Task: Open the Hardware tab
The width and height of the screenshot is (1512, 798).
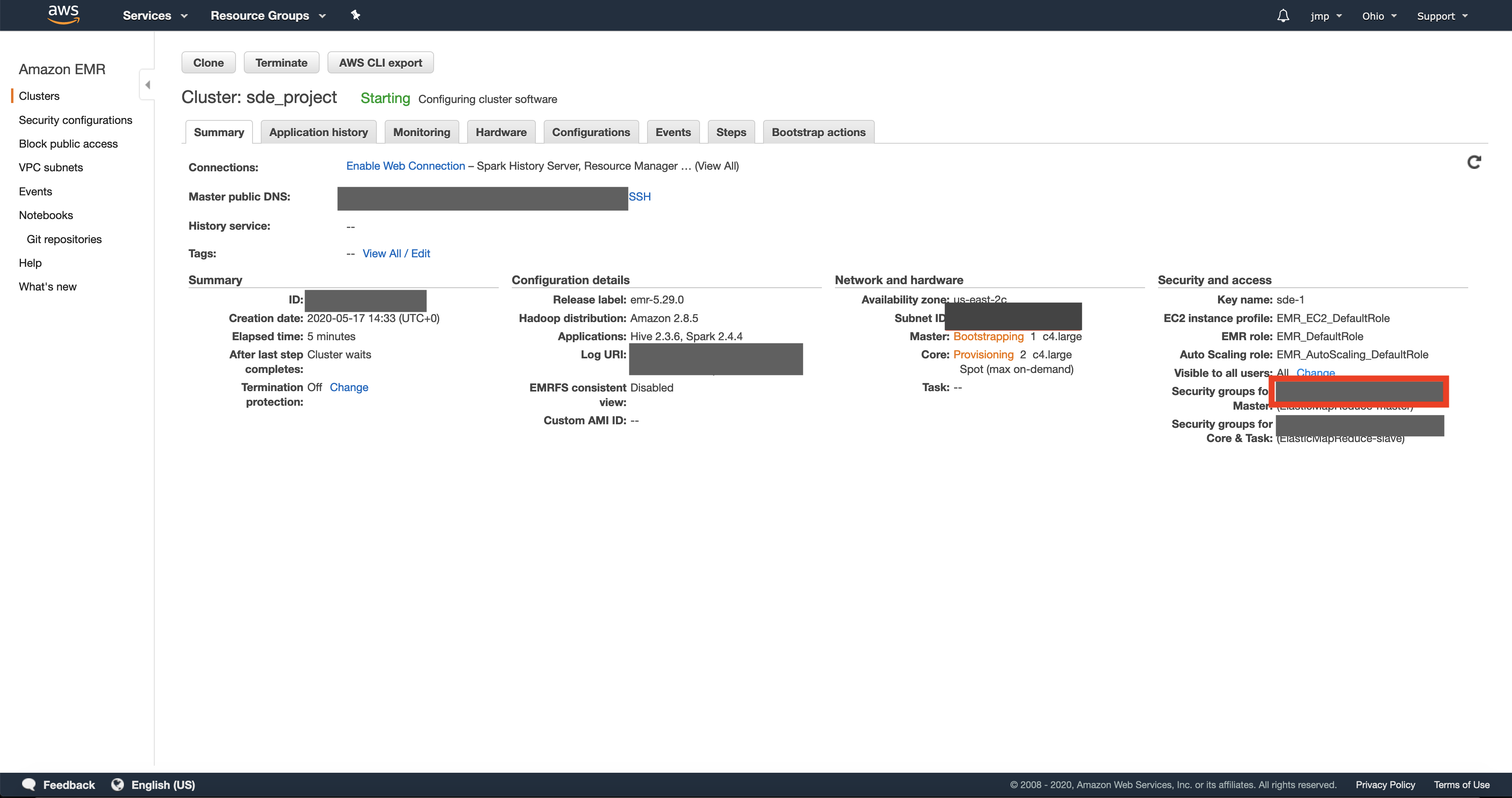Action: point(501,132)
